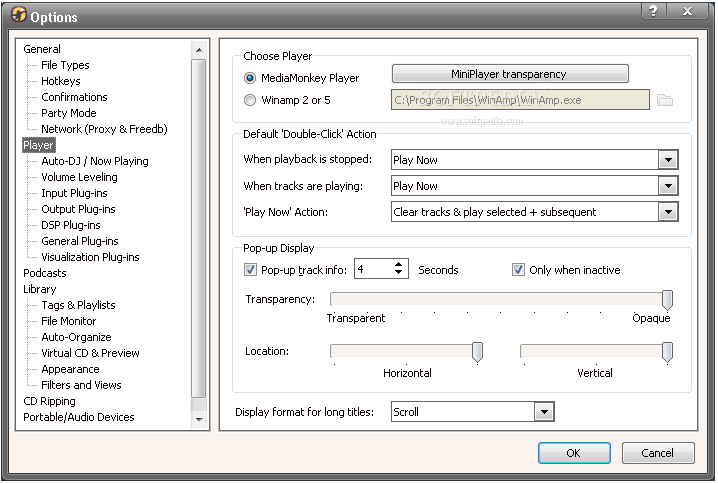Select Winamp 2 or 5 radio button
The height and width of the screenshot is (483, 718).
[250, 100]
